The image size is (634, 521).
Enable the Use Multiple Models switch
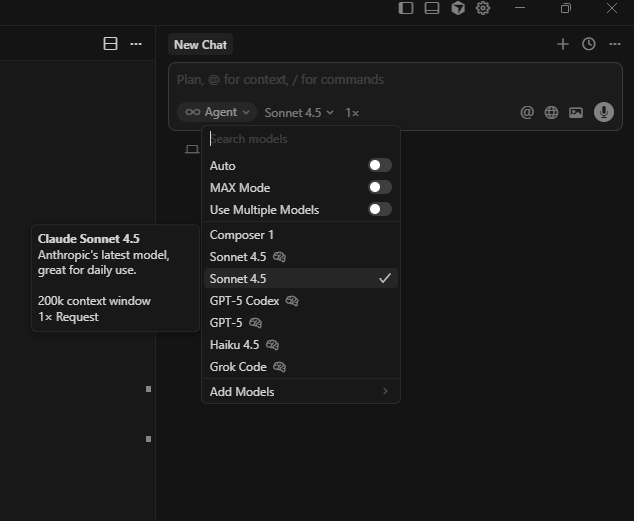pos(380,209)
